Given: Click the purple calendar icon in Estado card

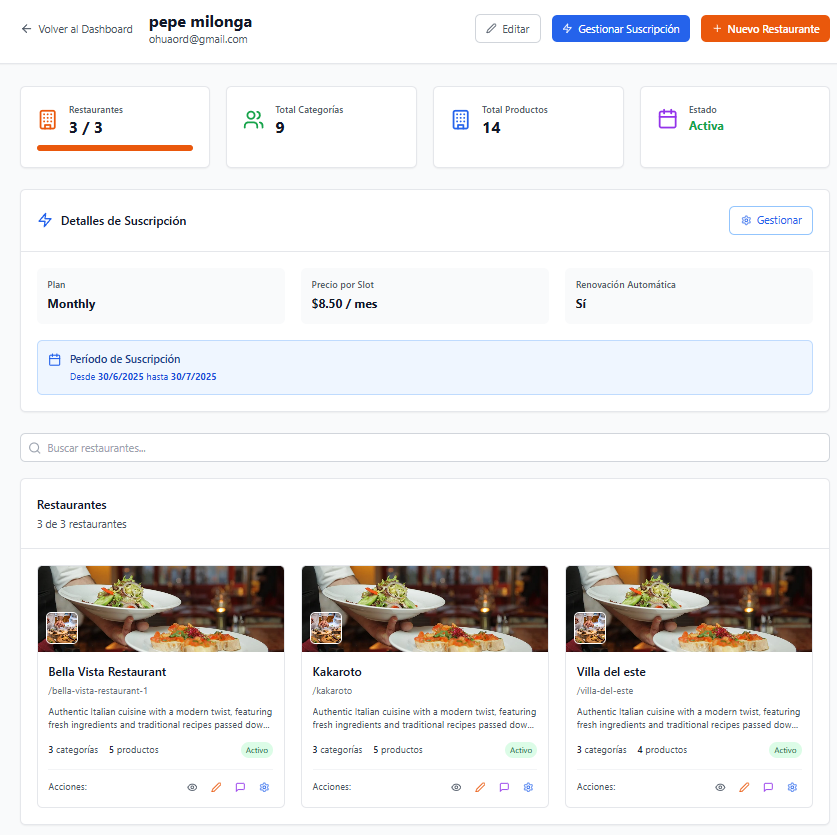Looking at the screenshot, I should (x=667, y=119).
